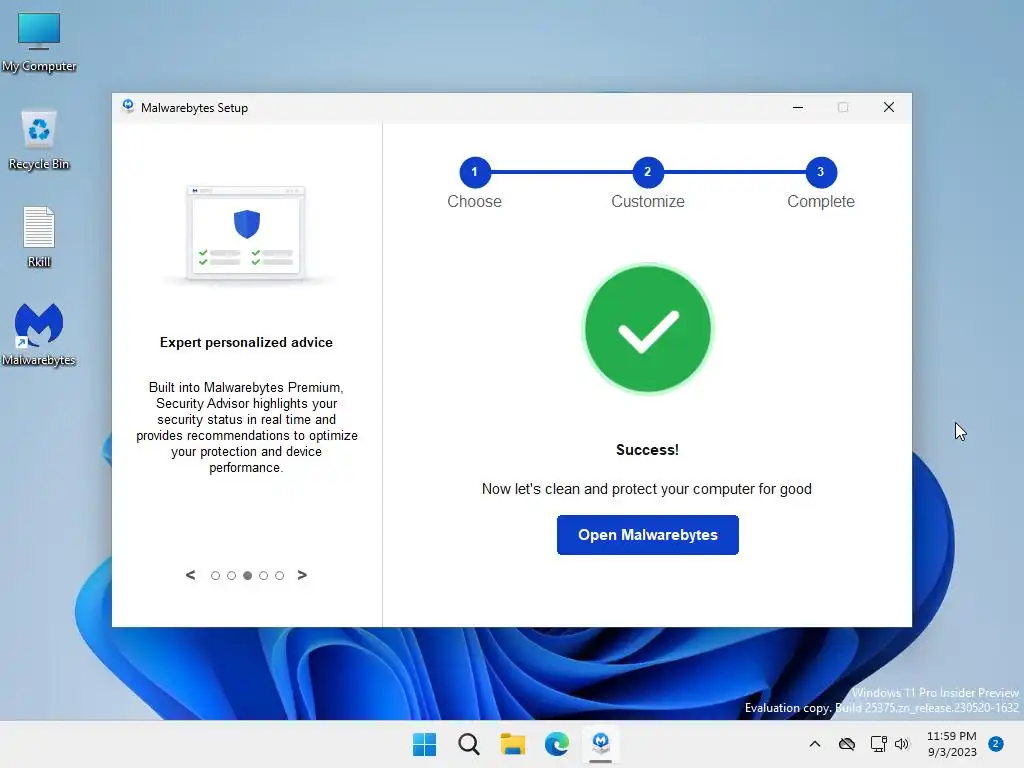Click the 'Customize' step label
The width and height of the screenshot is (1024, 768).
[648, 201]
